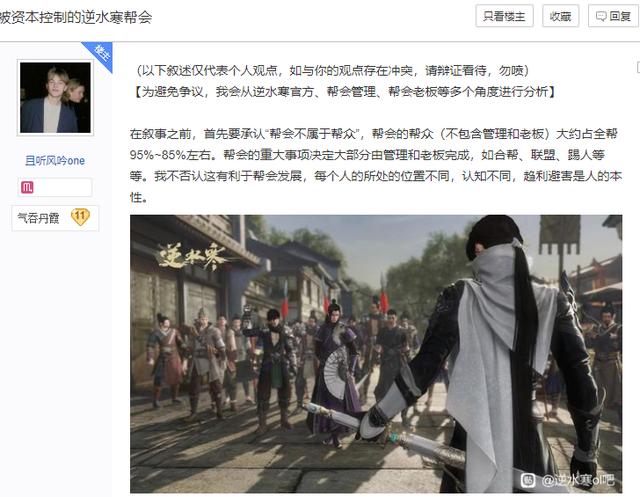Image resolution: width=640 pixels, height=497 pixels.
Task: Click the @逆水寒ol吧 watermark on image
Action: coord(578,480)
